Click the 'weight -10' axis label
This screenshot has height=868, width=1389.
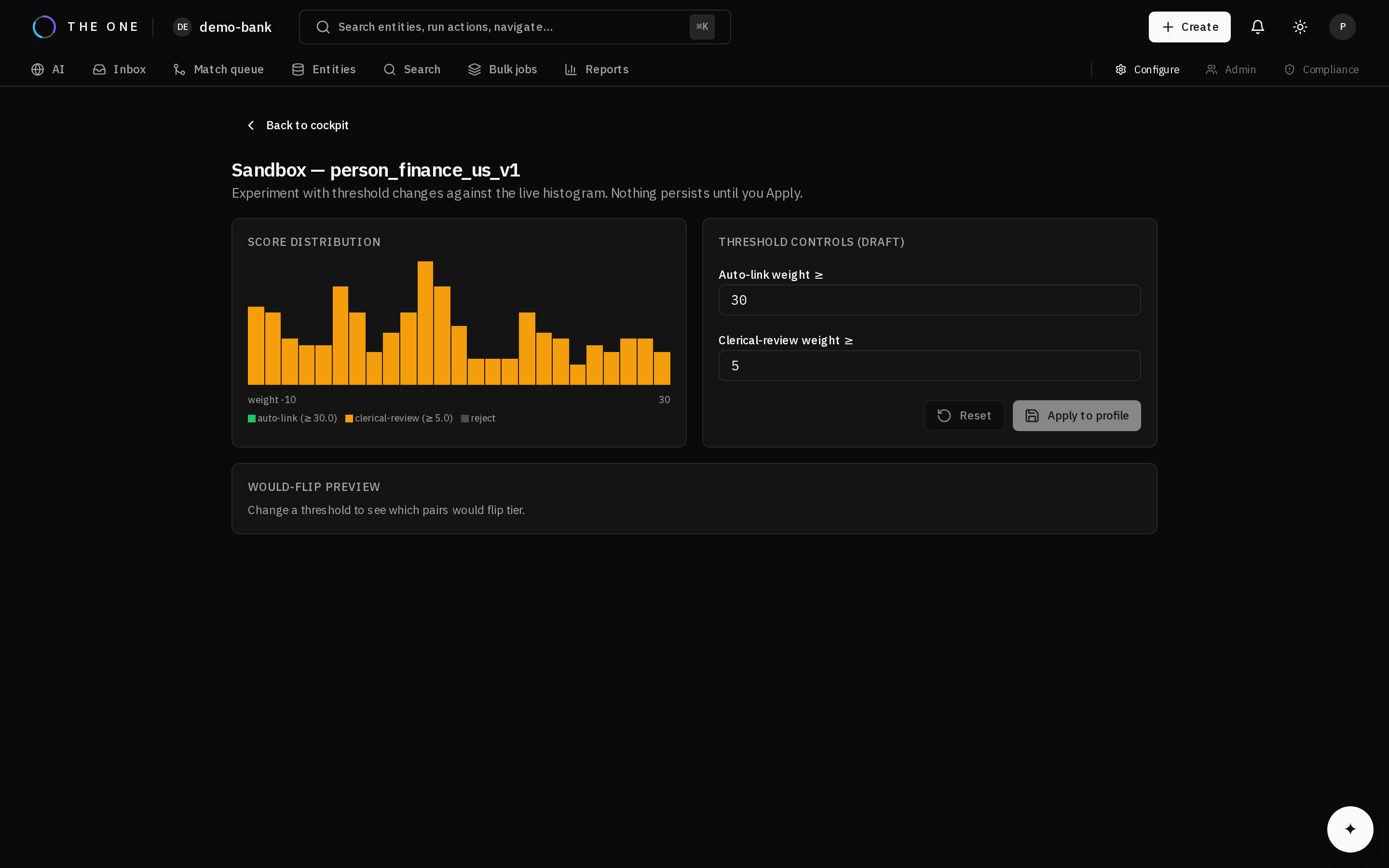click(x=272, y=400)
